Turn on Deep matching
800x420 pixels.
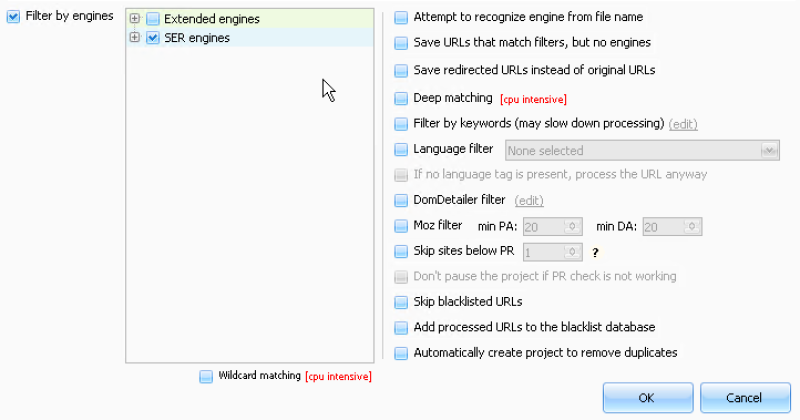pos(401,98)
